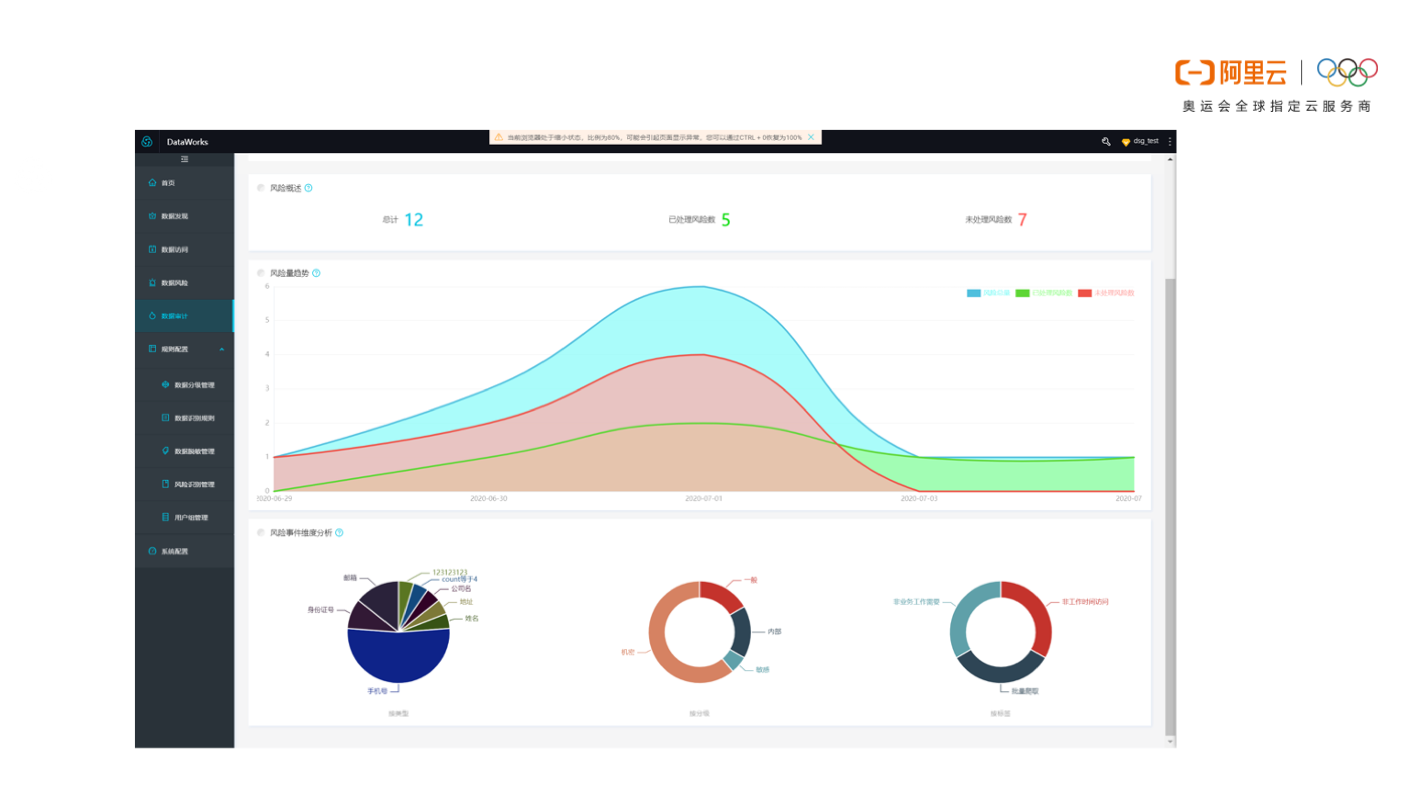1422x800 pixels.
Task: Open 数据访问 via its sidebar icon
Action: pyautogui.click(x=152, y=249)
